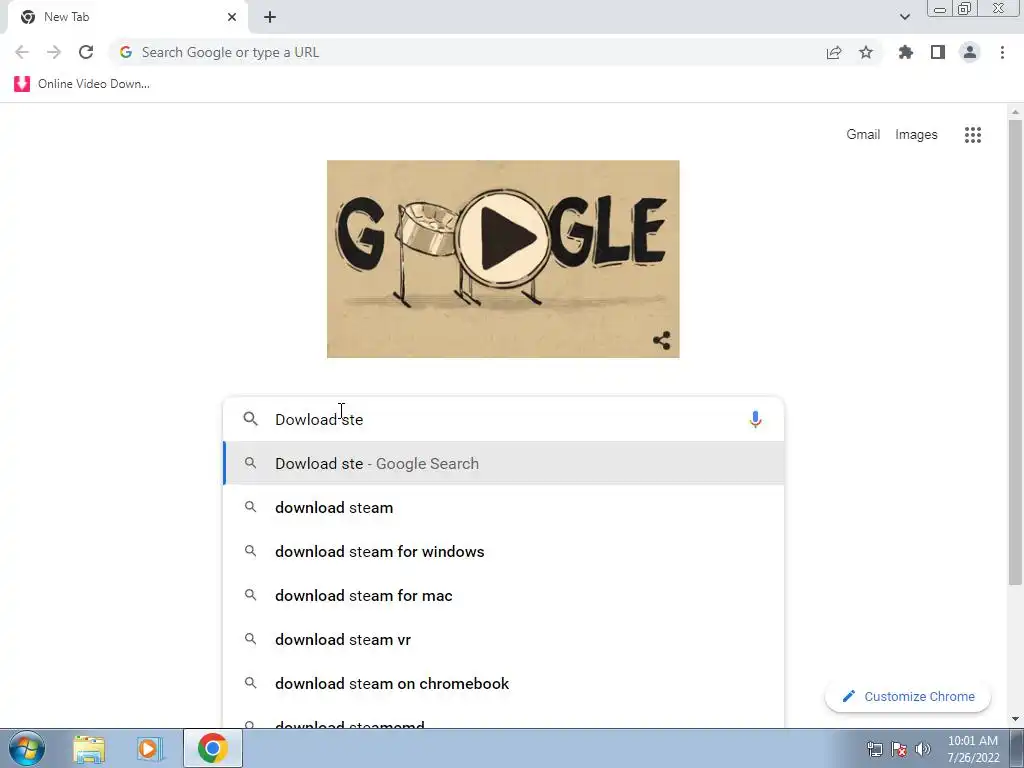
Task: Open the volume speaker tray icon
Action: pyautogui.click(x=923, y=749)
